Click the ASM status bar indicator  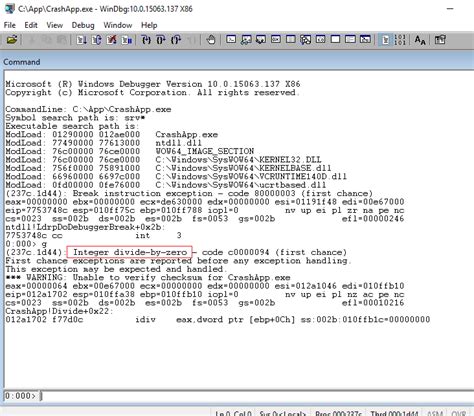pyautogui.click(x=435, y=413)
